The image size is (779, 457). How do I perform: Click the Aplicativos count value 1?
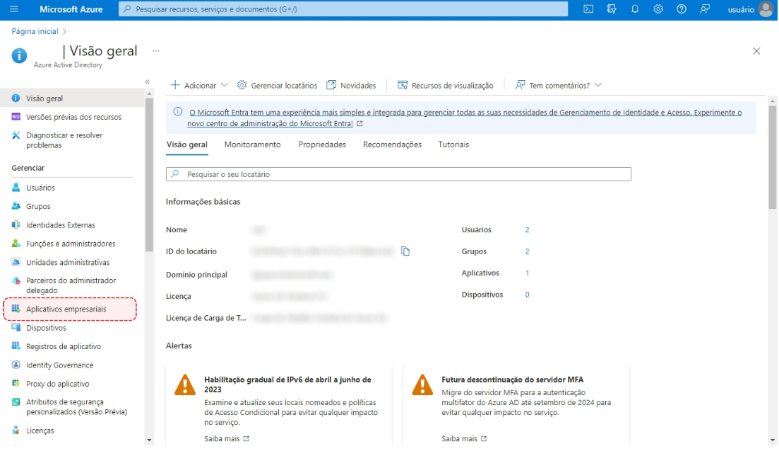point(527,273)
